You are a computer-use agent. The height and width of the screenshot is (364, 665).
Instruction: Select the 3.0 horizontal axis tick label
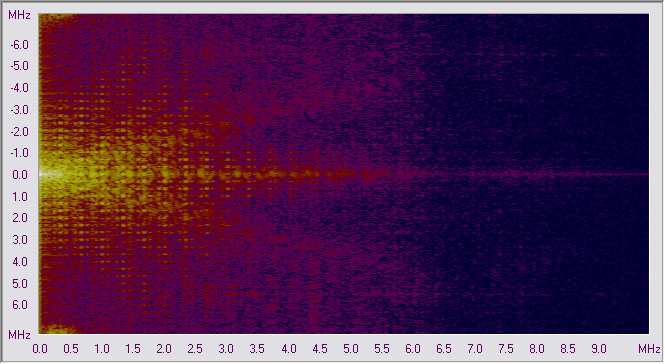pos(226,349)
